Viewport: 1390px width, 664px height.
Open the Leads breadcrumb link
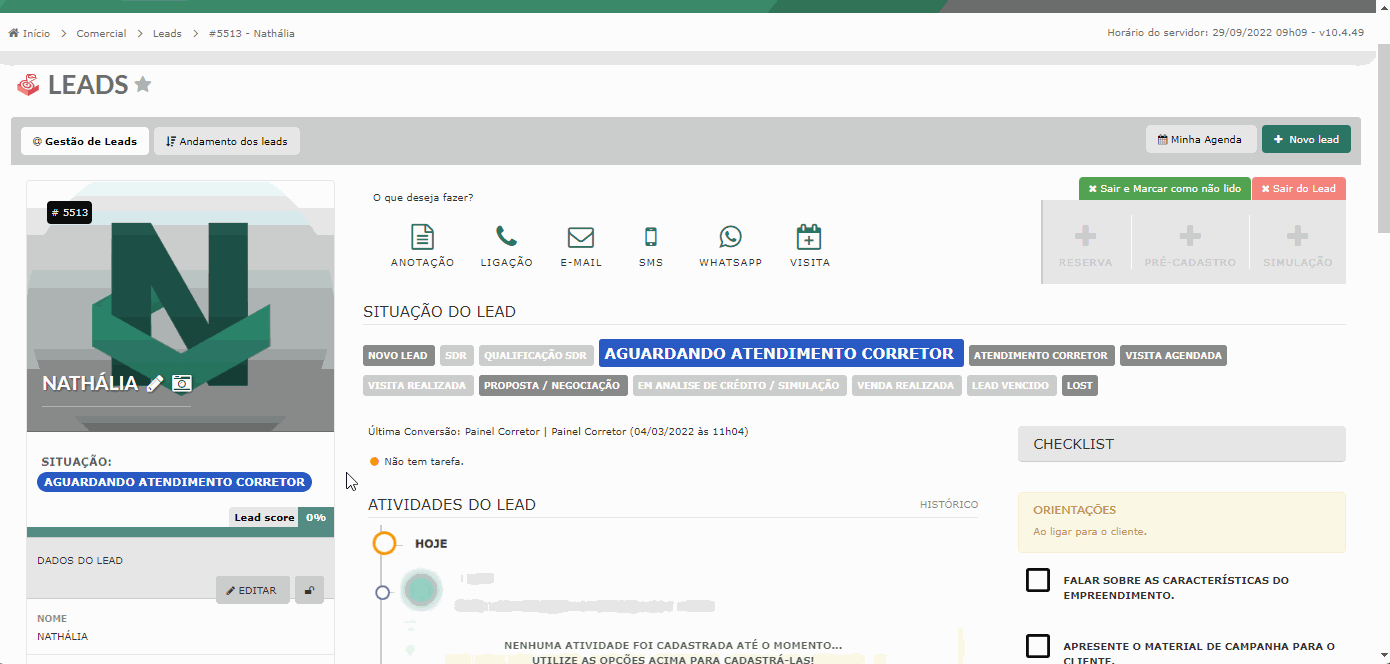point(167,33)
